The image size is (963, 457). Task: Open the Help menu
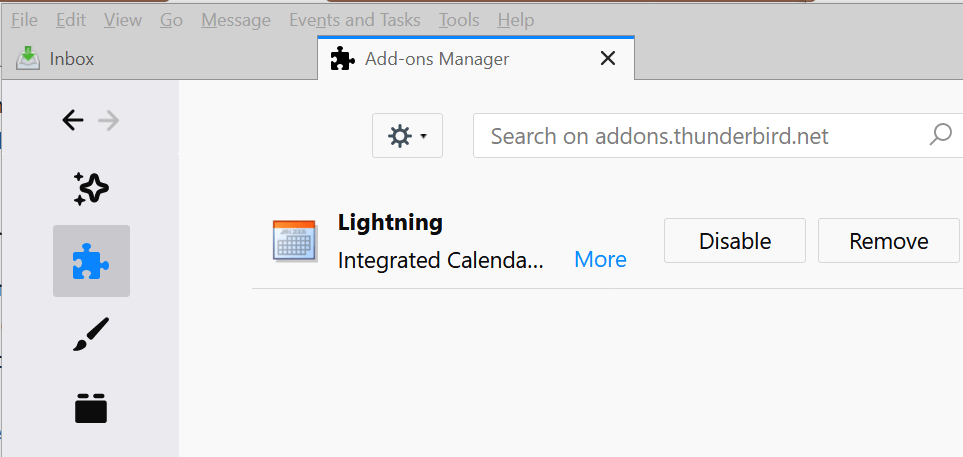(x=516, y=20)
